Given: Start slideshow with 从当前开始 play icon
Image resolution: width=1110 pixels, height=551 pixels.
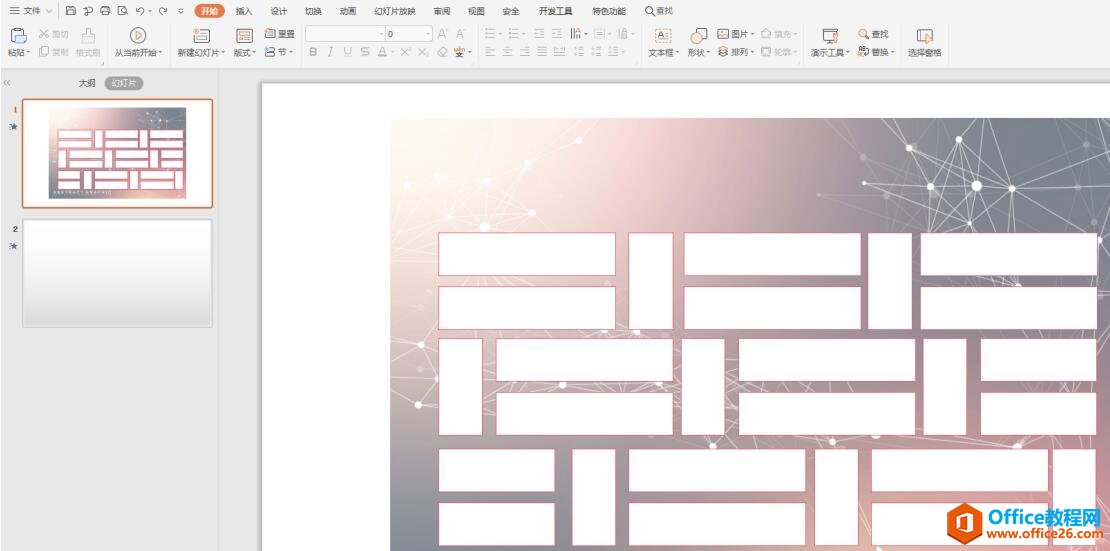Looking at the screenshot, I should click(x=138, y=36).
